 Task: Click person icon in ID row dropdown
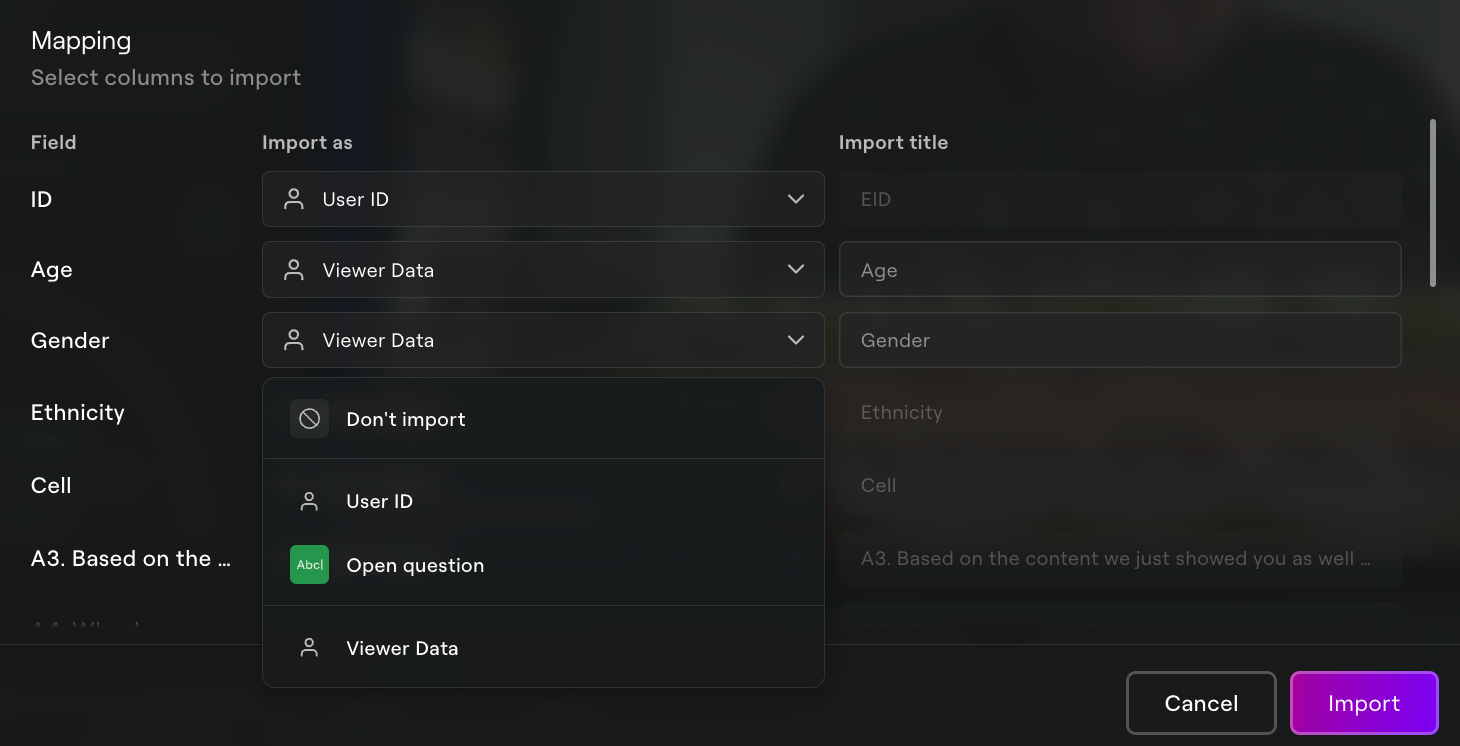[293, 199]
